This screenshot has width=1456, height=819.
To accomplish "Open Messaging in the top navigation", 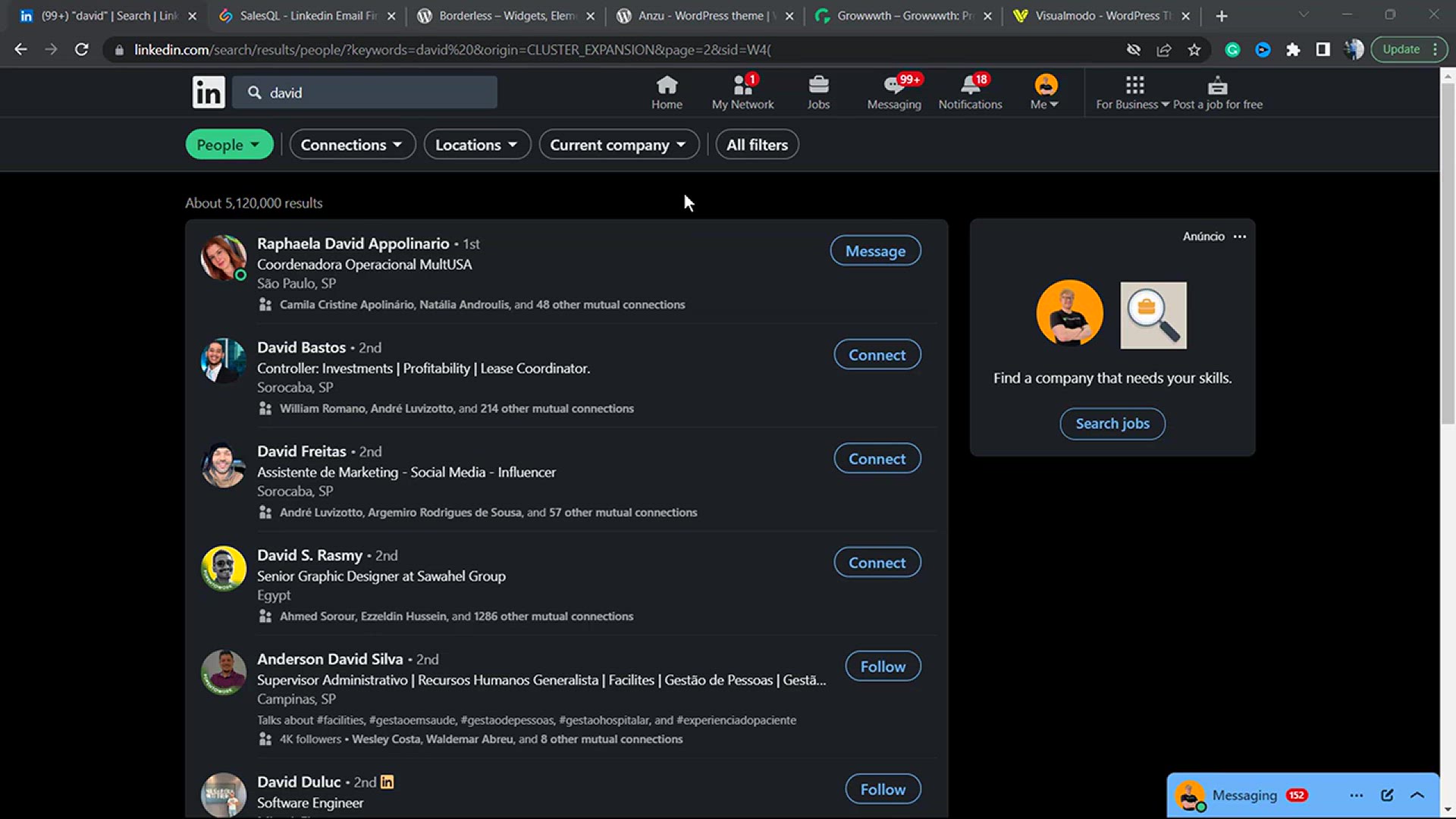I will (x=894, y=93).
